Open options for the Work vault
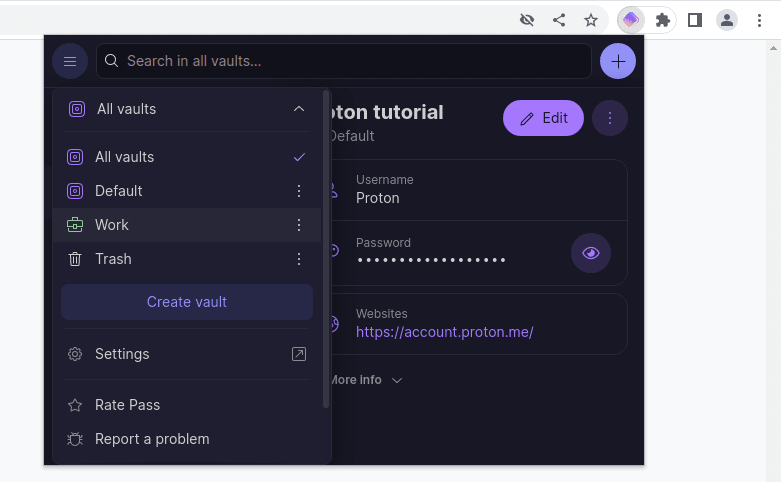Screen dimensions: 781x482 (299, 225)
